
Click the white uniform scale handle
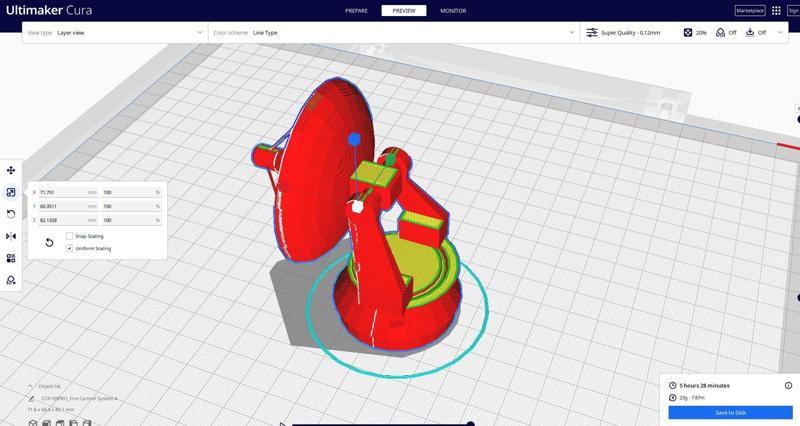coord(357,207)
